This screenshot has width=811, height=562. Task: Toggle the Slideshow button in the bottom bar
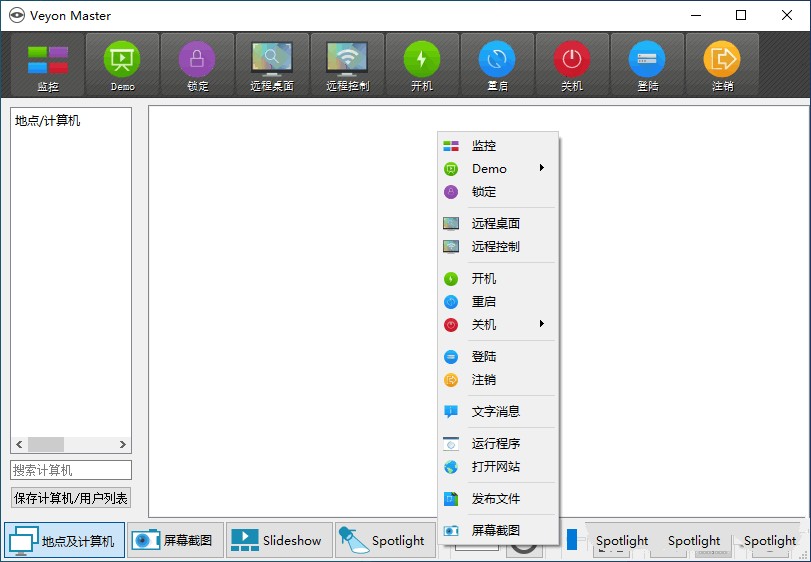point(279,540)
